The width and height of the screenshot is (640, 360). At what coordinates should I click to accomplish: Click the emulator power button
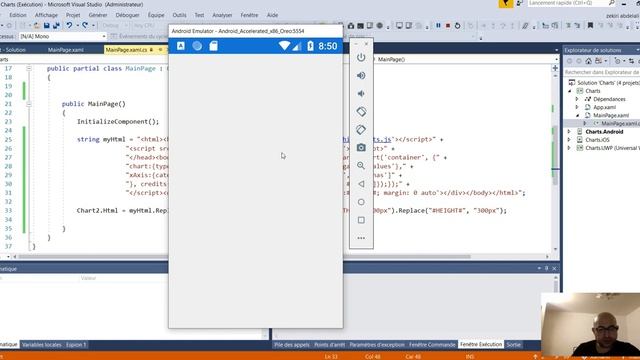click(361, 58)
